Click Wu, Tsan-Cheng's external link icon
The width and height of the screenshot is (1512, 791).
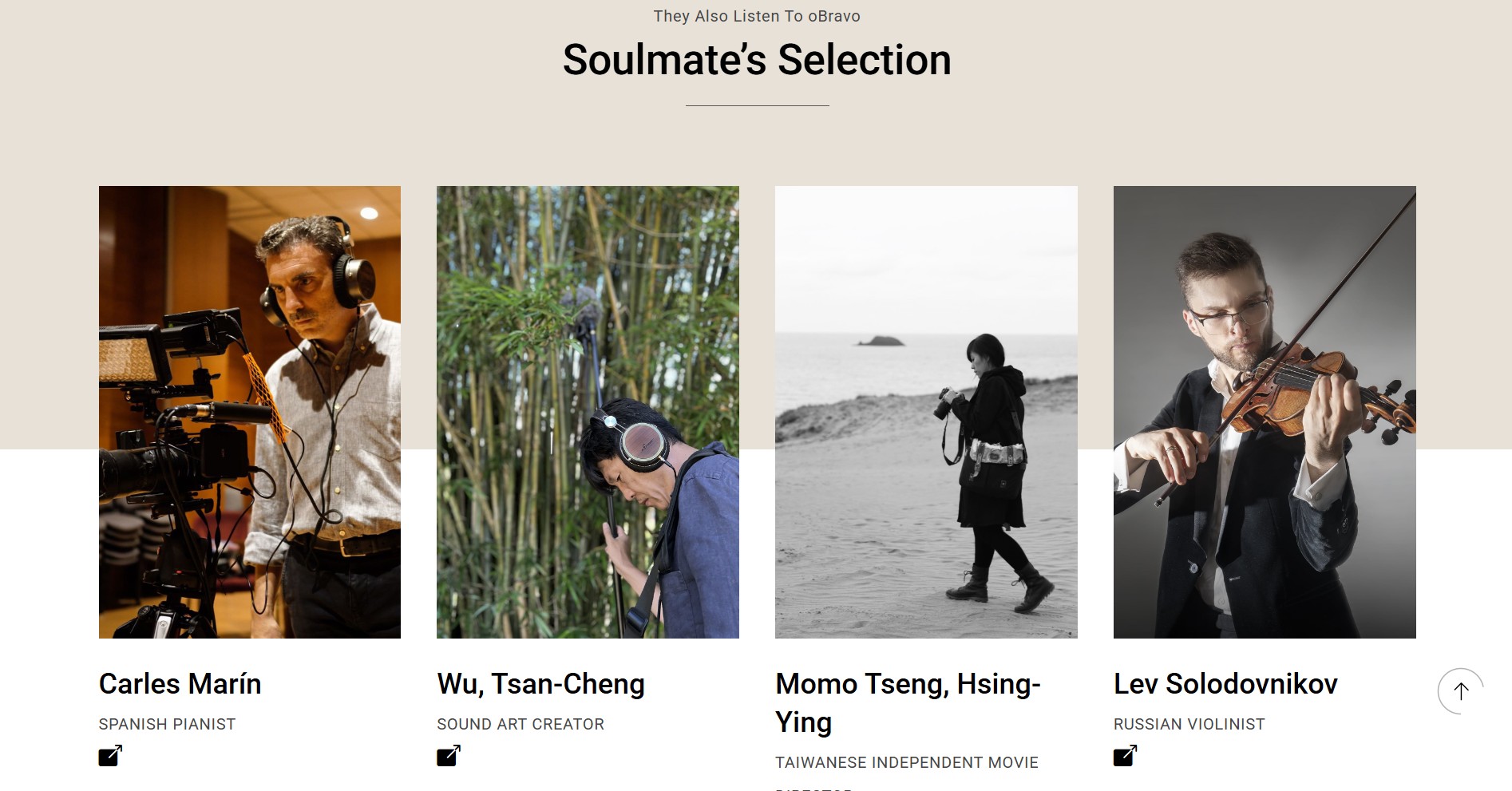click(x=449, y=755)
